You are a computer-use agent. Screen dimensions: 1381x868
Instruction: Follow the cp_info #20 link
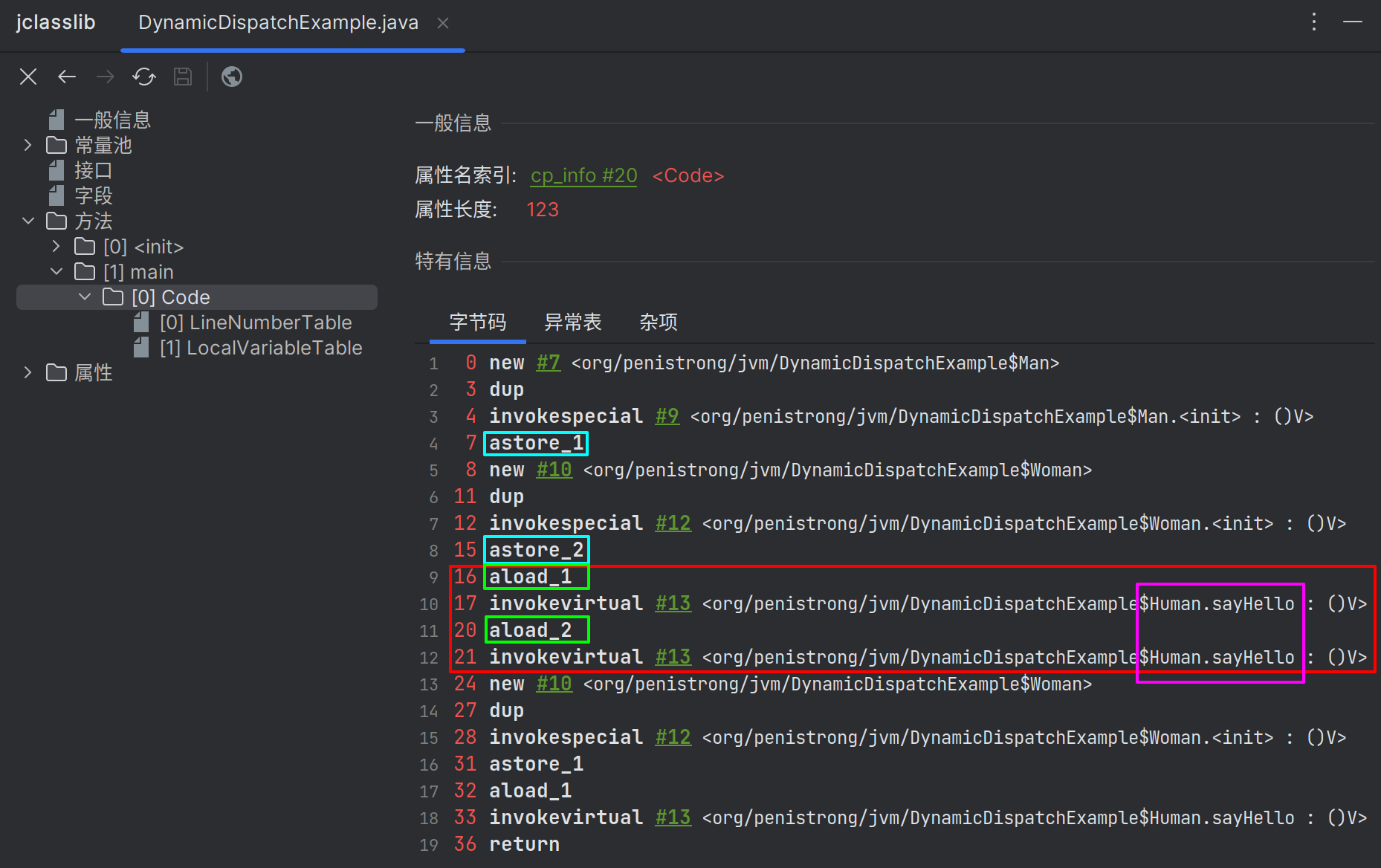583,175
